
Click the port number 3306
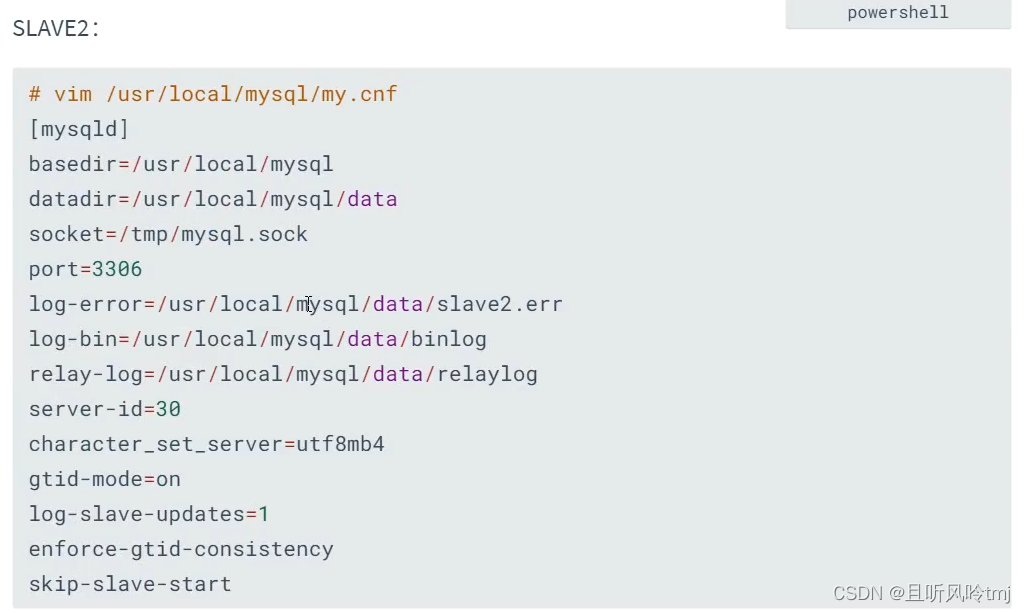click(117, 269)
